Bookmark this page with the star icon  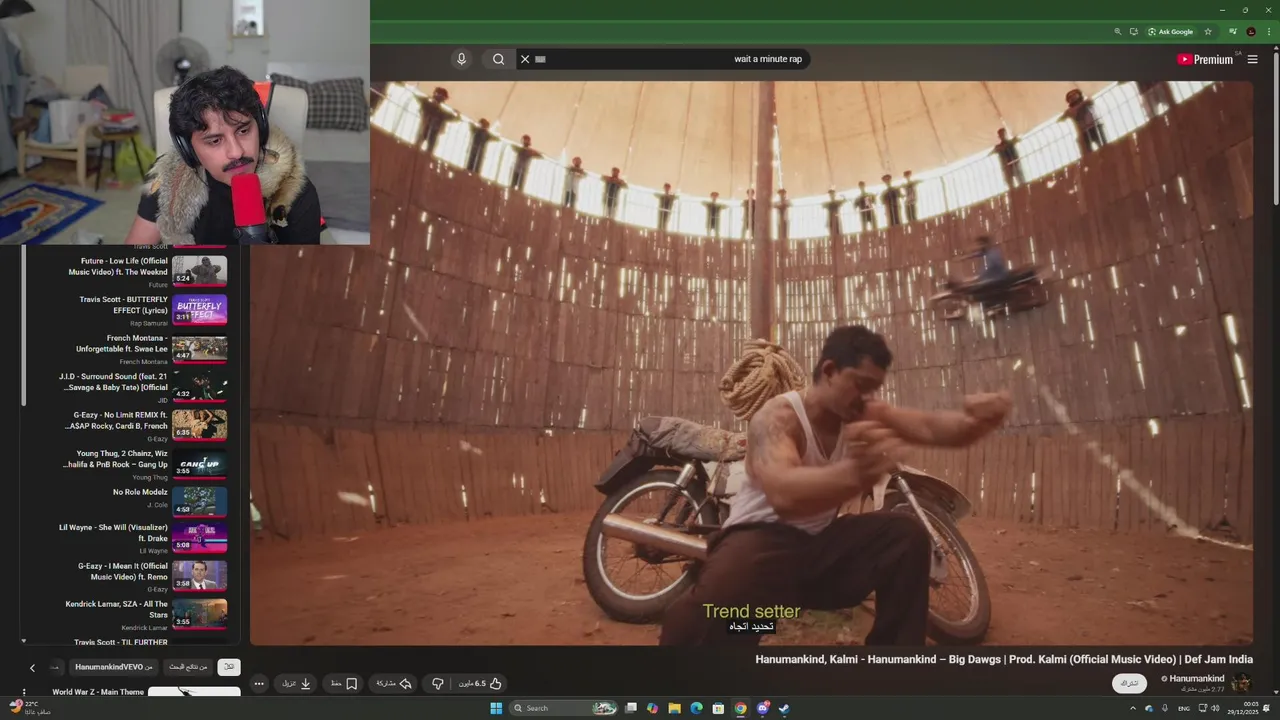1208,32
